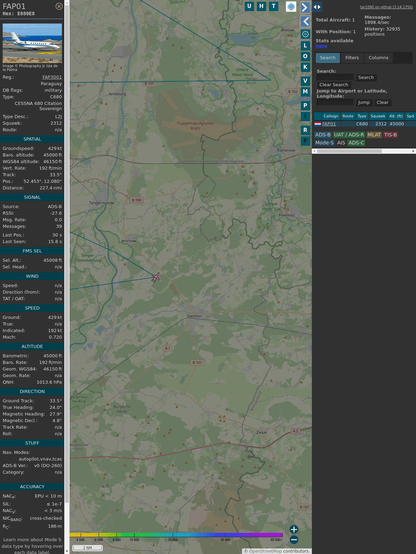
Task: Click the Clear button next to Jump
Action: pos(382,102)
